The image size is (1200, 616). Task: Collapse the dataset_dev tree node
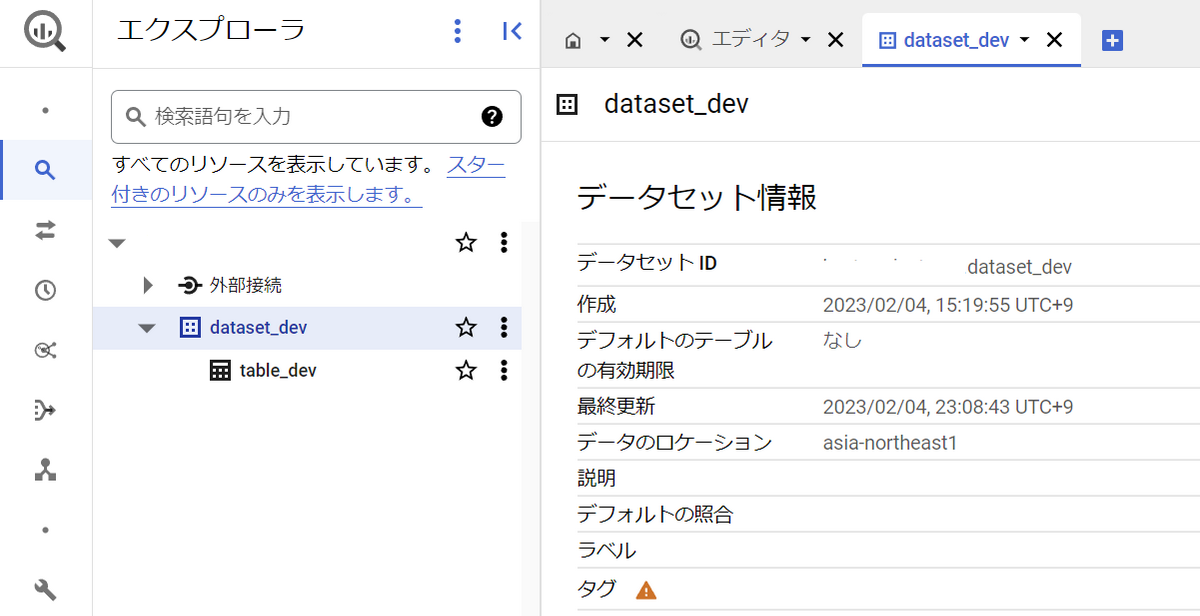tap(147, 328)
